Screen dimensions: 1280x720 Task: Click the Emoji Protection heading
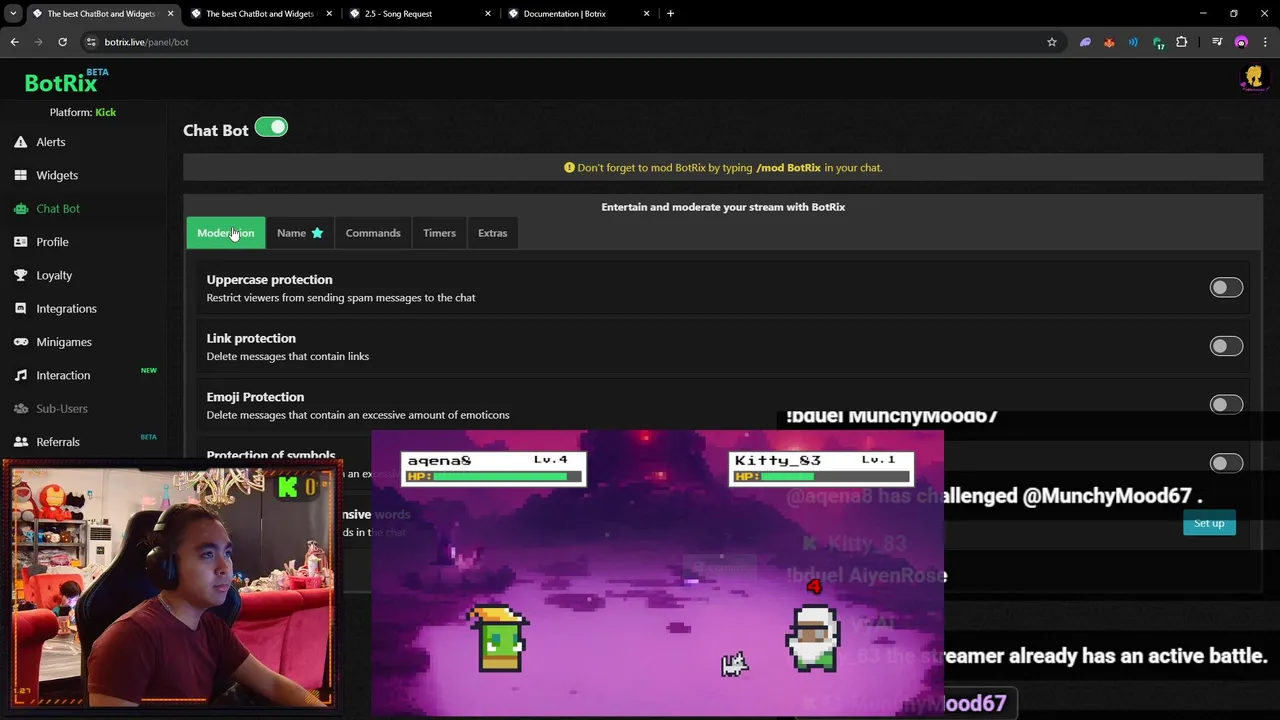pos(255,397)
